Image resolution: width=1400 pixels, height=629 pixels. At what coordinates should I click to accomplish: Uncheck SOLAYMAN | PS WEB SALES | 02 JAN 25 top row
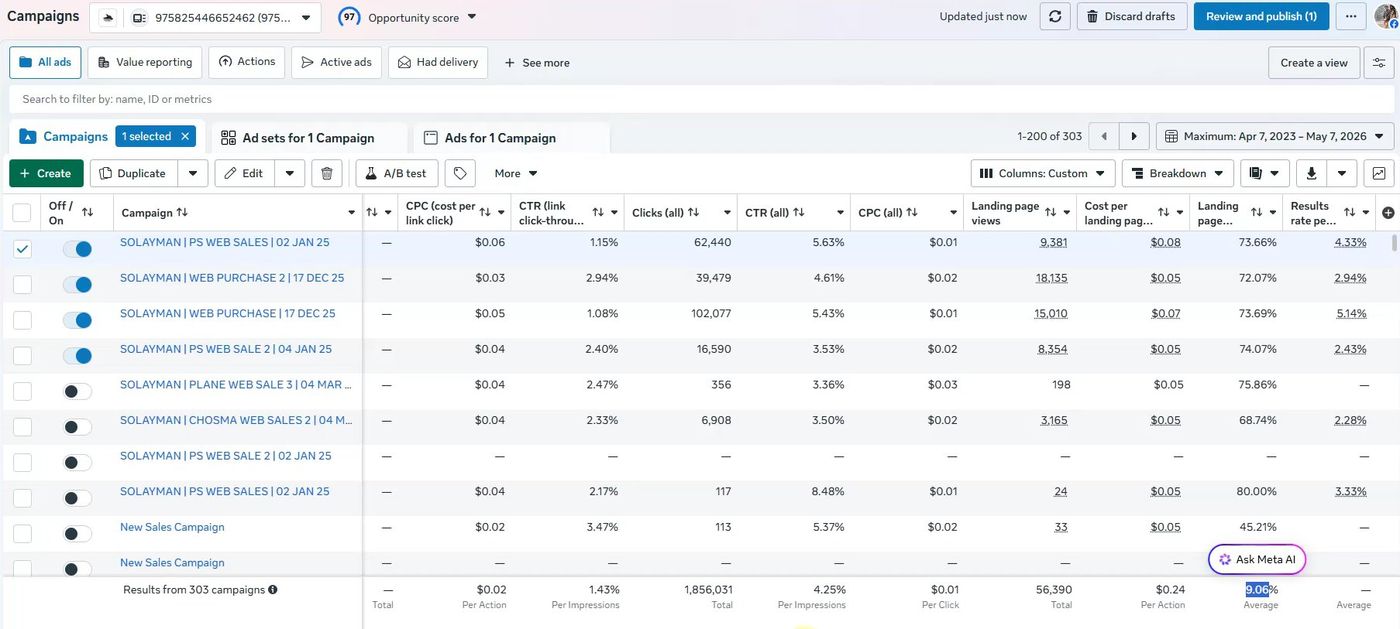(22, 249)
